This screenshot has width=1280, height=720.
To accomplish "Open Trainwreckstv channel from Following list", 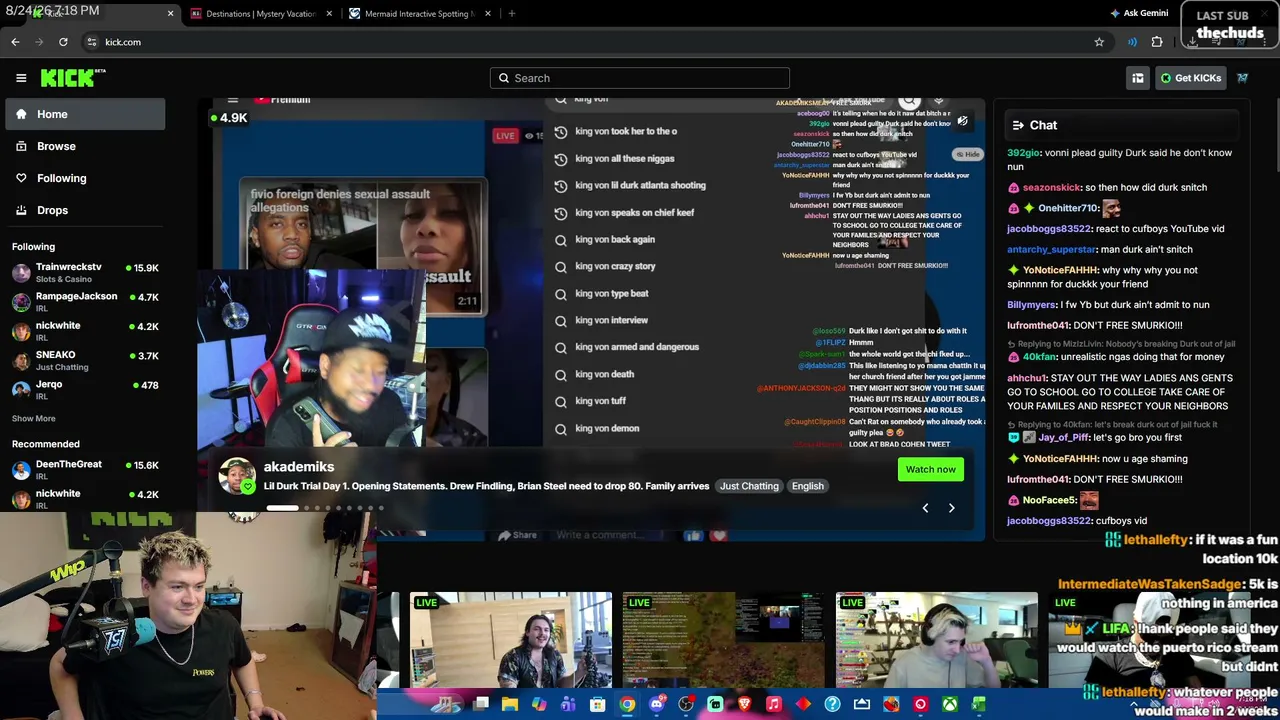I will [85, 272].
